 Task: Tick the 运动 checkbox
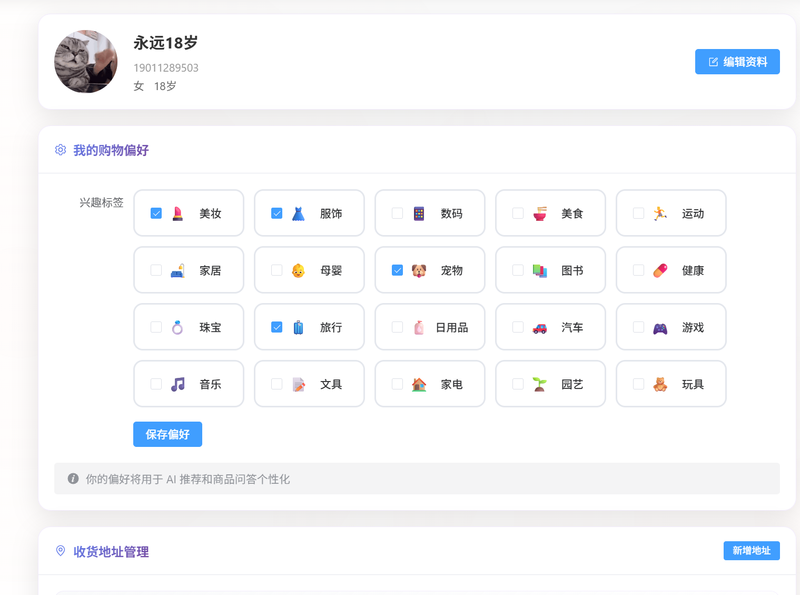638,213
